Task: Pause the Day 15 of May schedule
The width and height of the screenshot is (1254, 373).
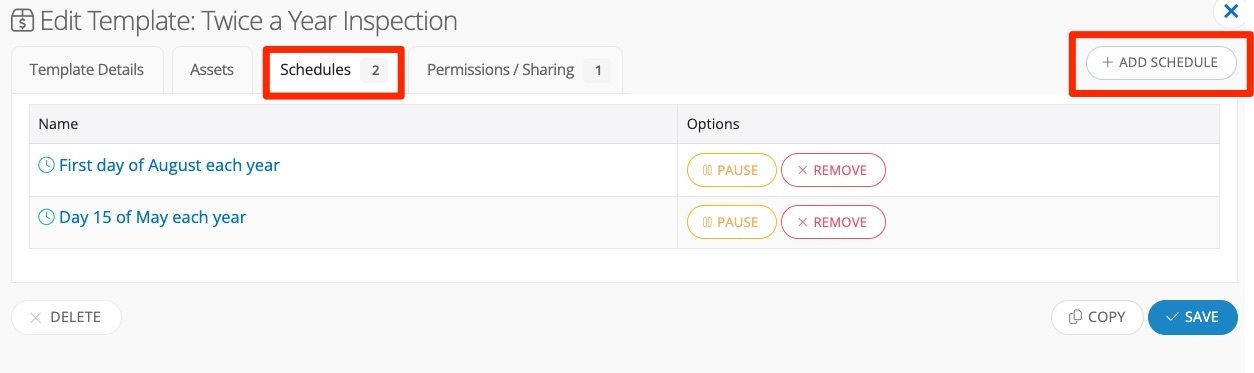Action: 731,222
